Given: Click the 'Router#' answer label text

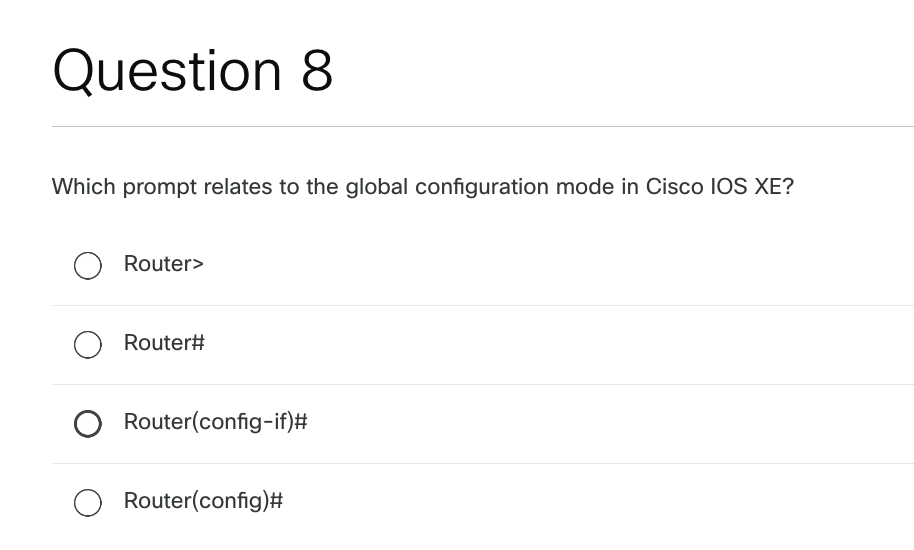Looking at the screenshot, I should (x=164, y=343).
